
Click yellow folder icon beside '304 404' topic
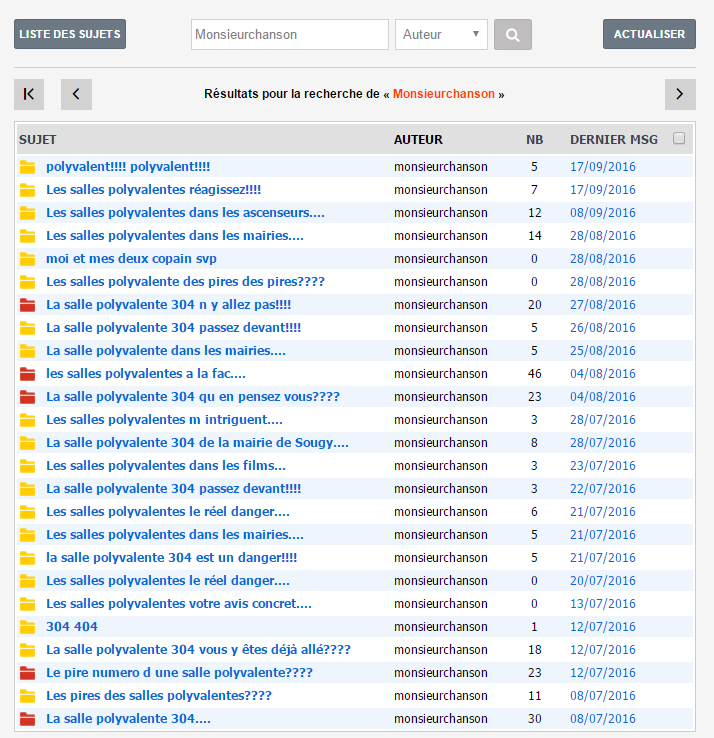point(28,627)
